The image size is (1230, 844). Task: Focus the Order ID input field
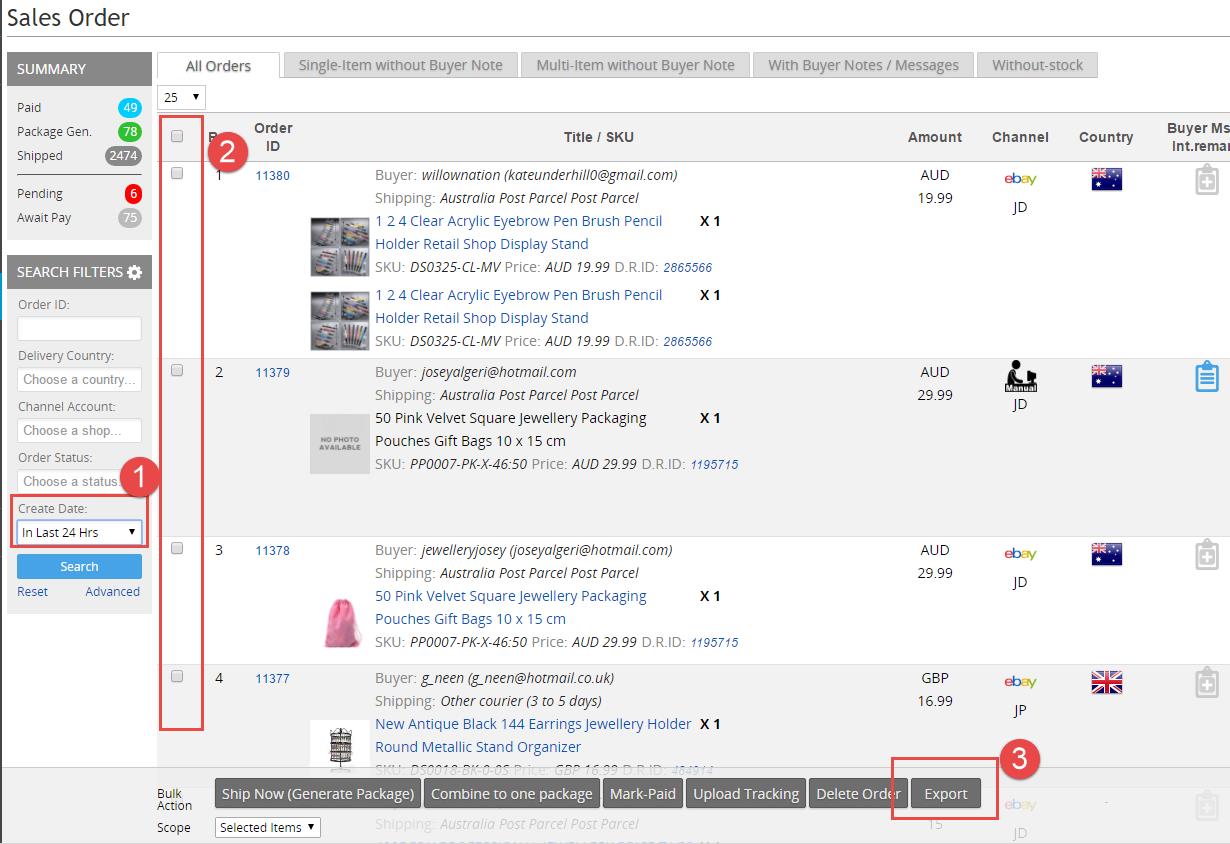pyautogui.click(x=79, y=328)
